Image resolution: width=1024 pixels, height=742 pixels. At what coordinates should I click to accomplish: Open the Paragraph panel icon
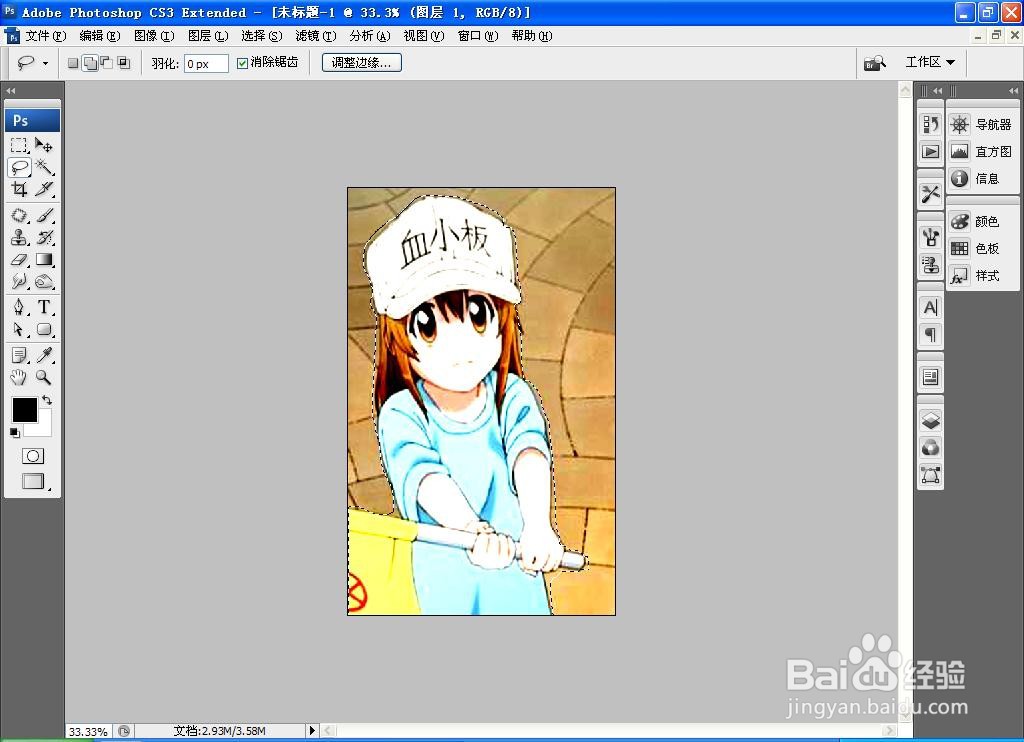tap(931, 335)
